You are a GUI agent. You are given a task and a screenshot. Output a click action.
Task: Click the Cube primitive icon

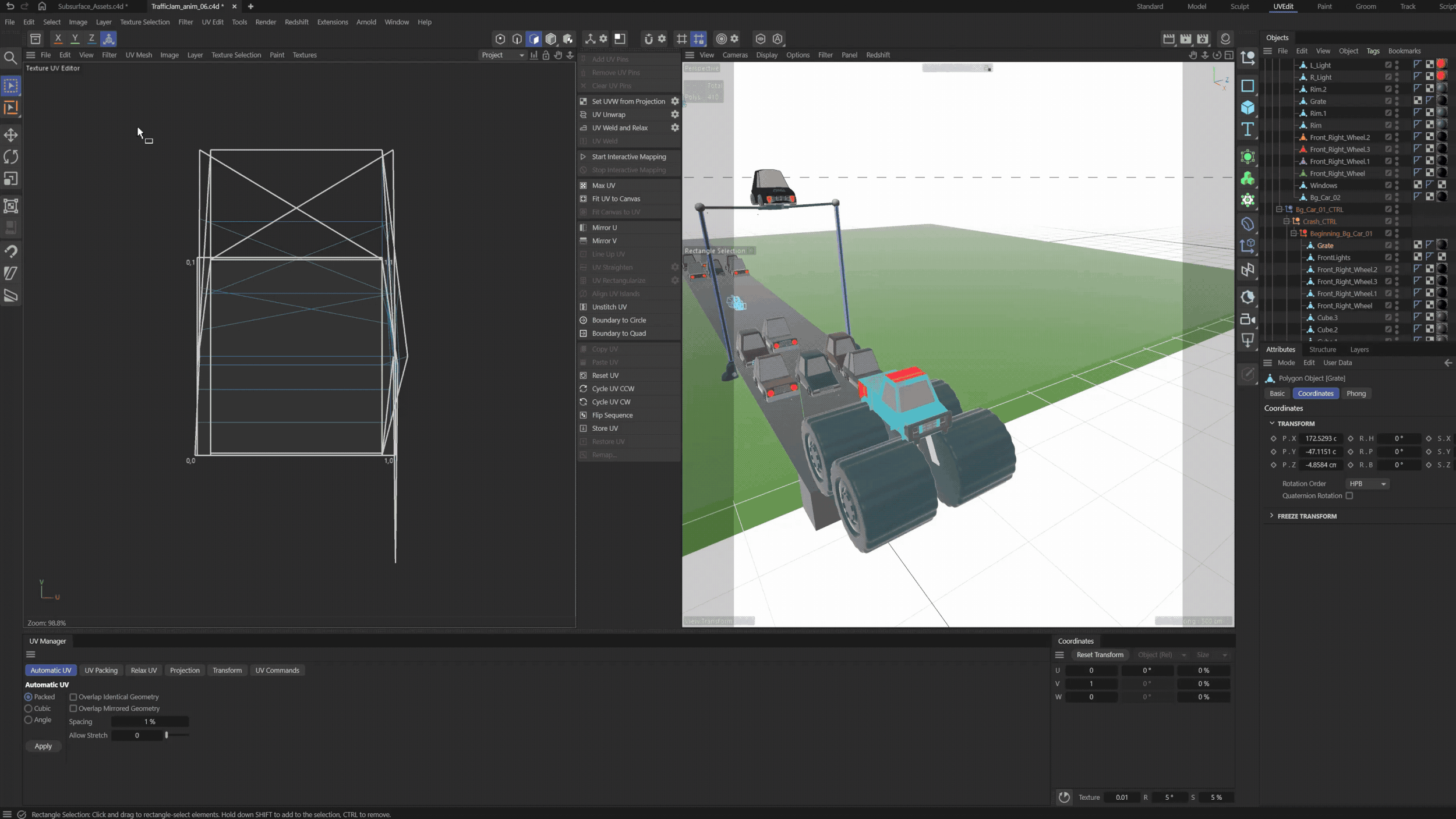click(x=1248, y=108)
